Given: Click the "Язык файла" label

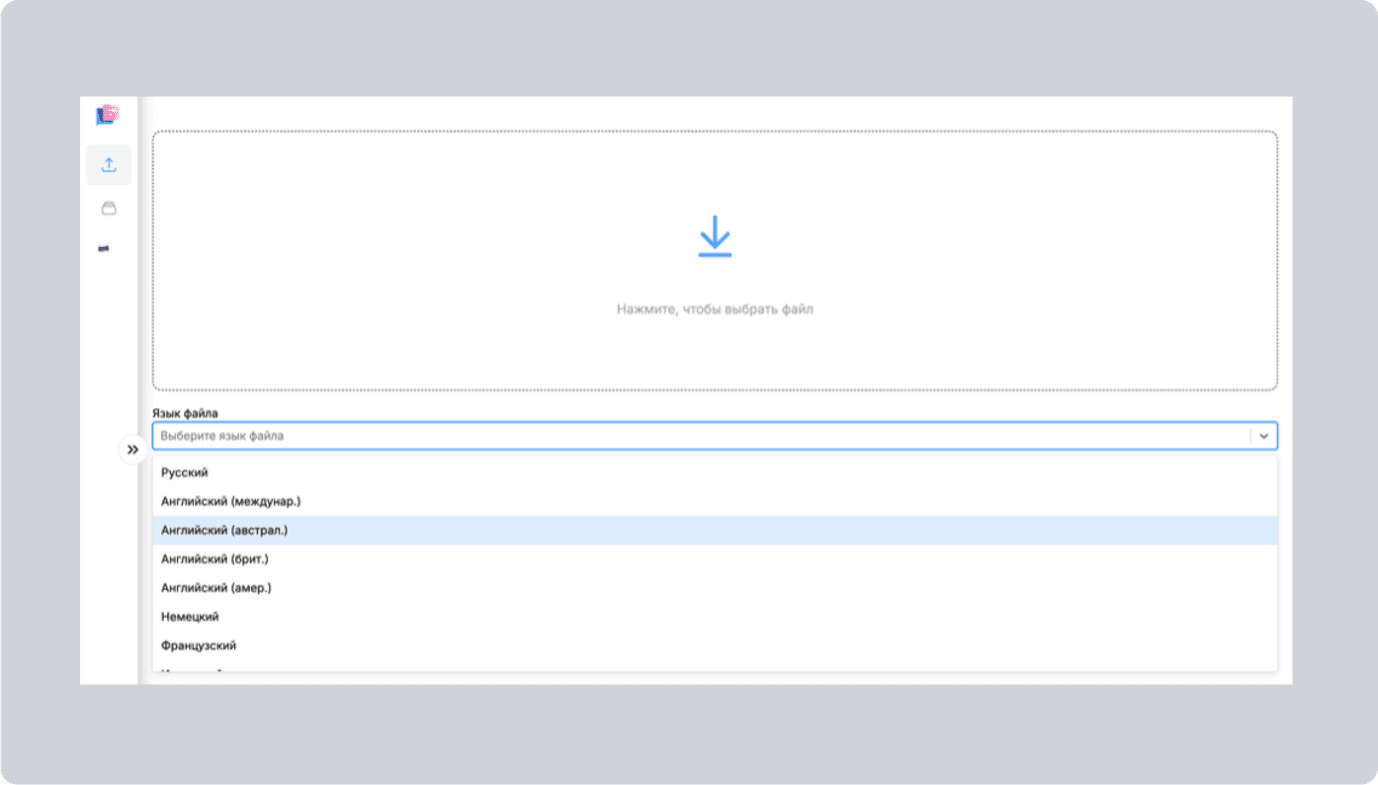Looking at the screenshot, I should [x=185, y=413].
